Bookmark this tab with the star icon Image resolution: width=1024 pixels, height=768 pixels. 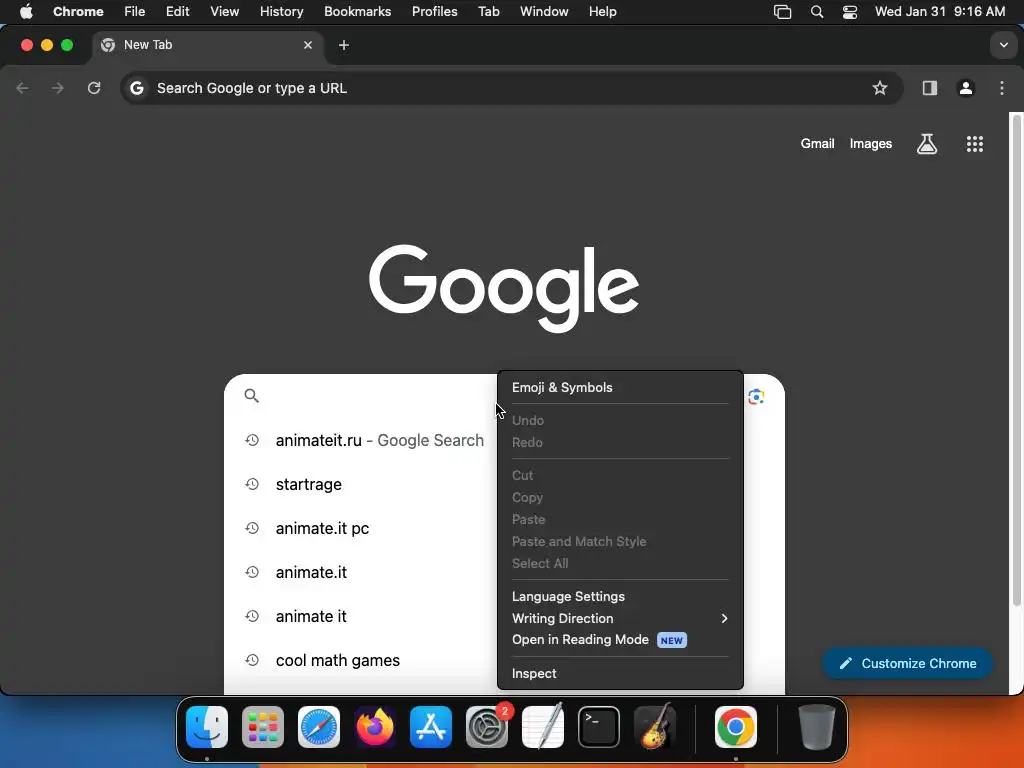pos(880,88)
